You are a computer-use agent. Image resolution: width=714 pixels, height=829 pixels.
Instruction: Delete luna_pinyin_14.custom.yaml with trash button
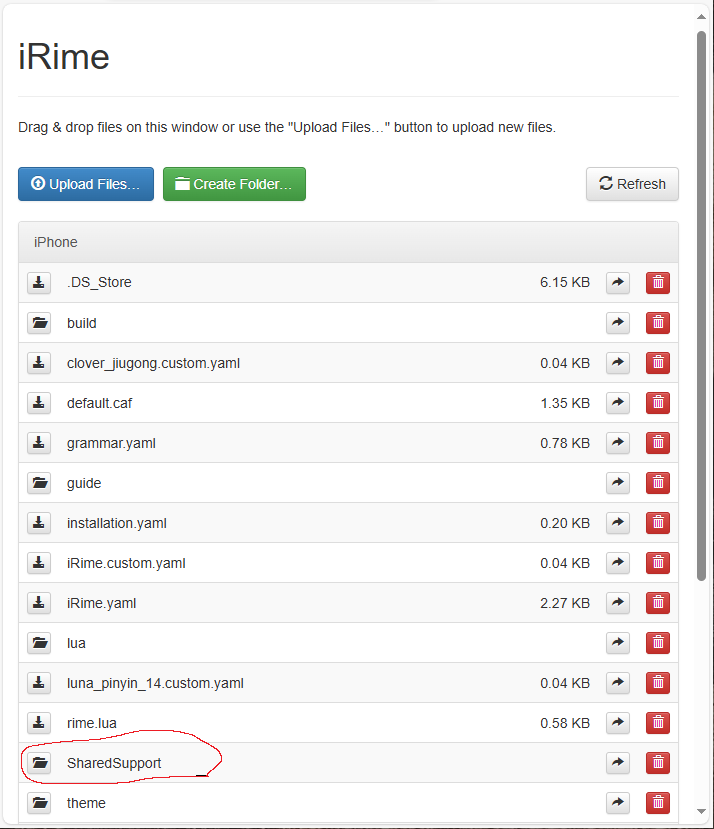[x=658, y=683]
